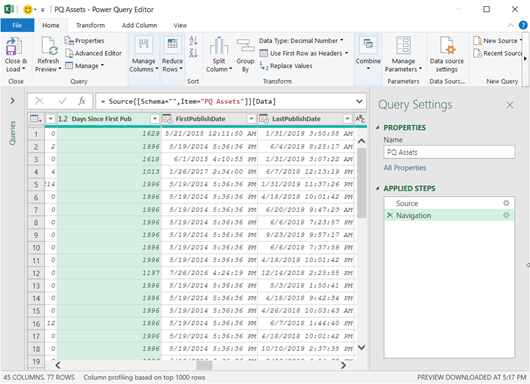Screen dimensions: 530x384
Task: Click the smiley feedback icon in title bar
Action: [28, 9]
